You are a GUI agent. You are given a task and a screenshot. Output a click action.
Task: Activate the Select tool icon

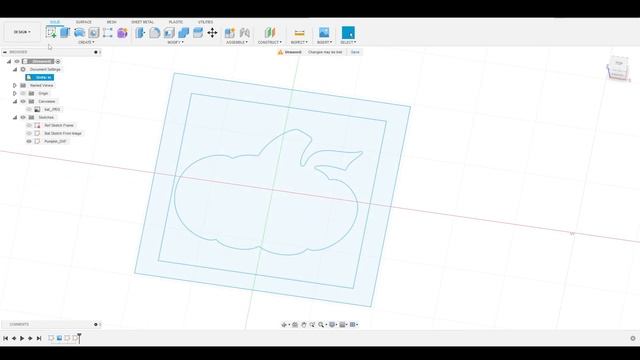(x=348, y=33)
